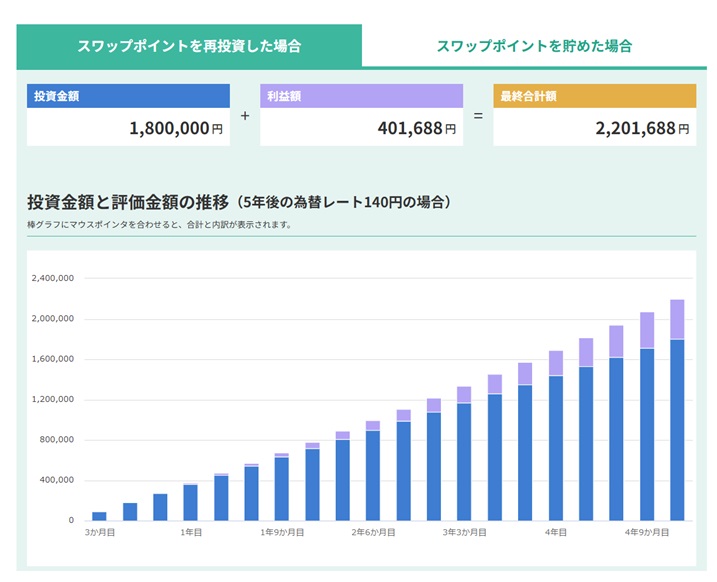Image resolution: width=717 pixels, height=582 pixels.
Task: Click the 2,201,688円 total value
Action: point(642,128)
